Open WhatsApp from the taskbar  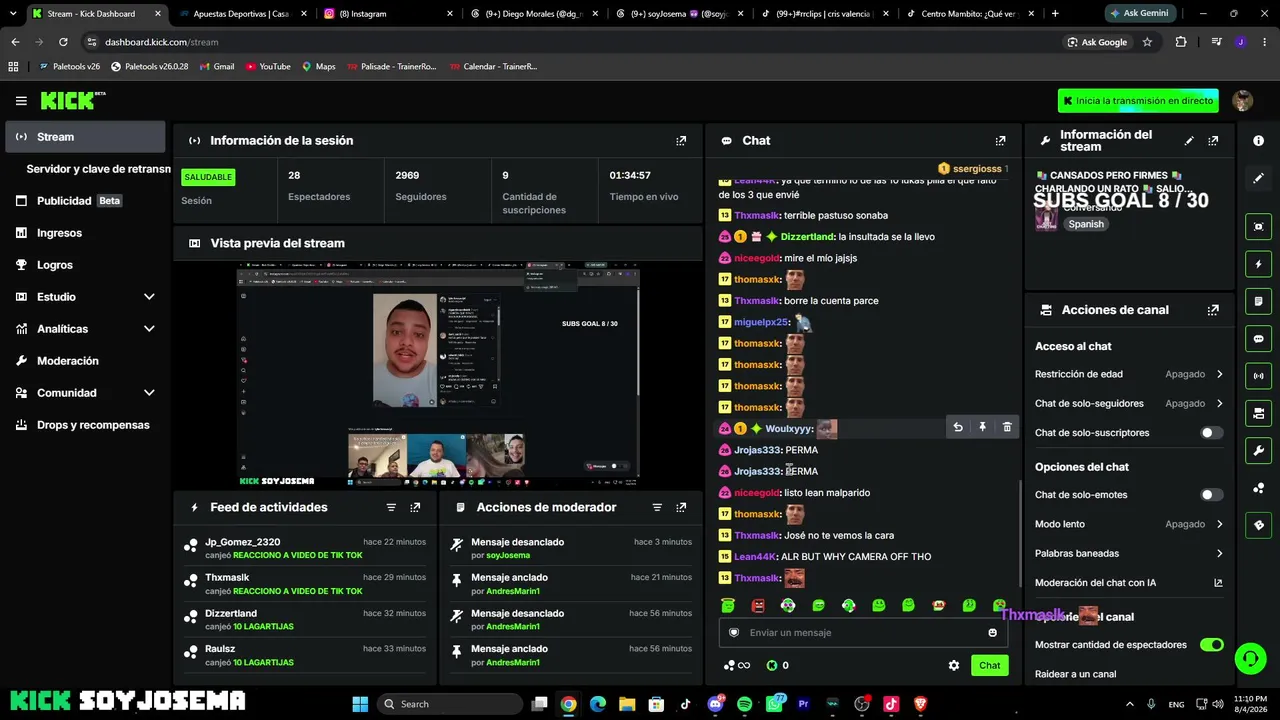(x=774, y=704)
